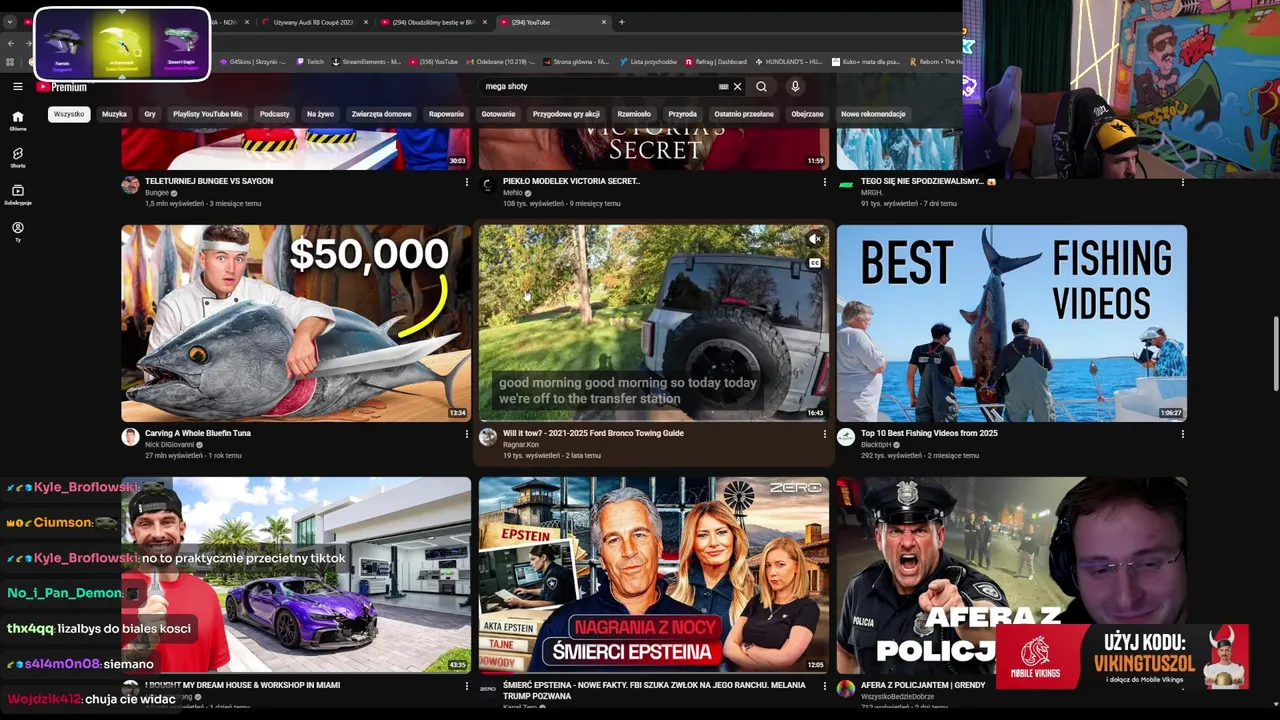Open the on-screen keyboard icon in search

[x=723, y=87]
